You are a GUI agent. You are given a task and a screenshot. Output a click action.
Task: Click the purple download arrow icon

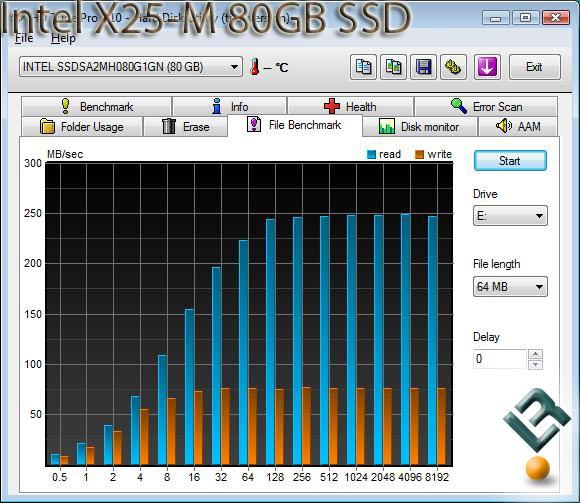click(x=488, y=67)
